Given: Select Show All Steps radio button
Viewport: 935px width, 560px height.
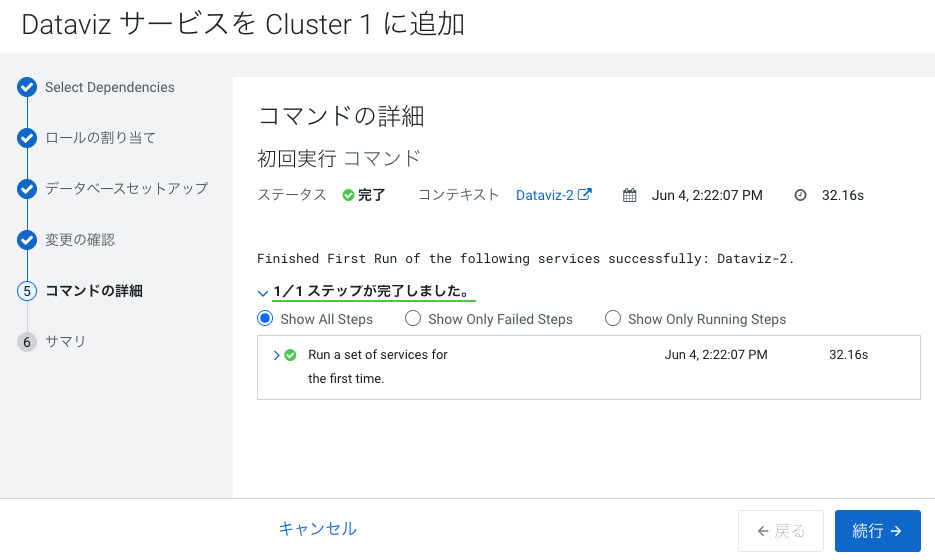Looking at the screenshot, I should 265,318.
